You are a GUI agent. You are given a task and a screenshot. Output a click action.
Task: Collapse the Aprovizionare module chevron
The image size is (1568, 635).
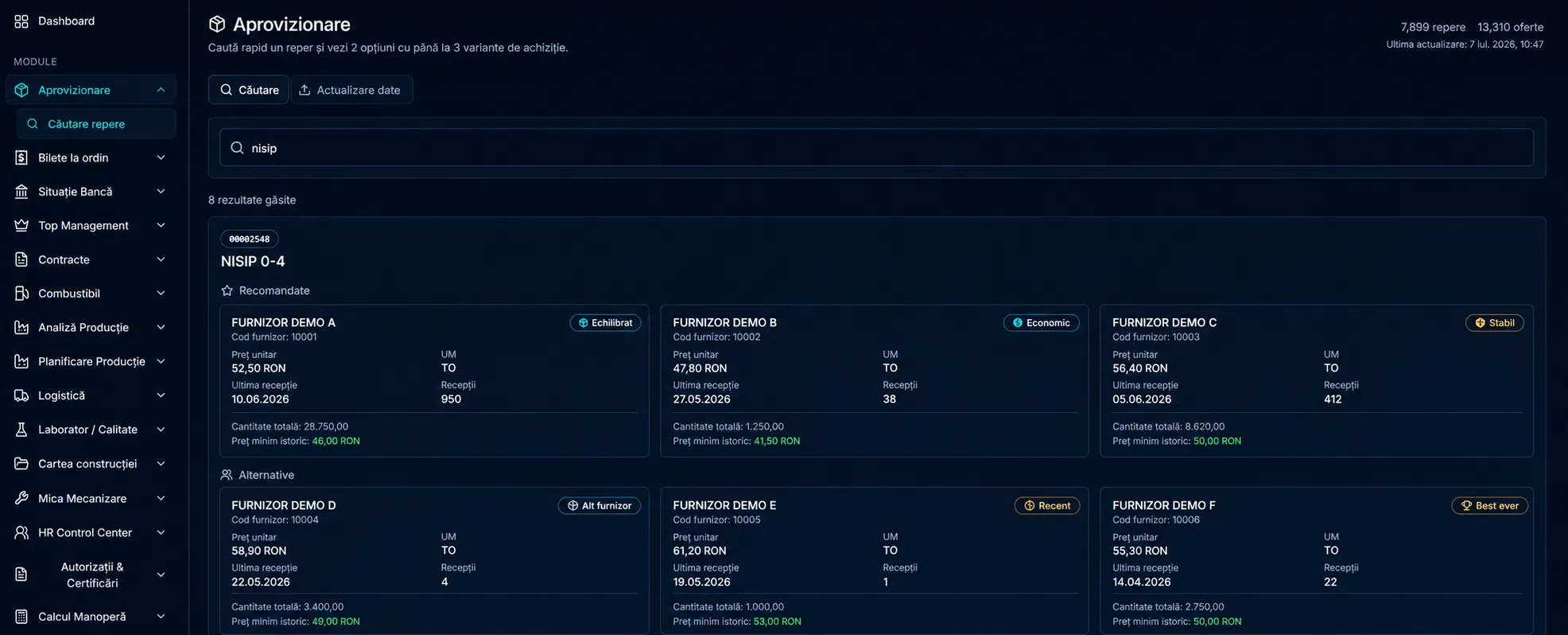click(x=161, y=90)
